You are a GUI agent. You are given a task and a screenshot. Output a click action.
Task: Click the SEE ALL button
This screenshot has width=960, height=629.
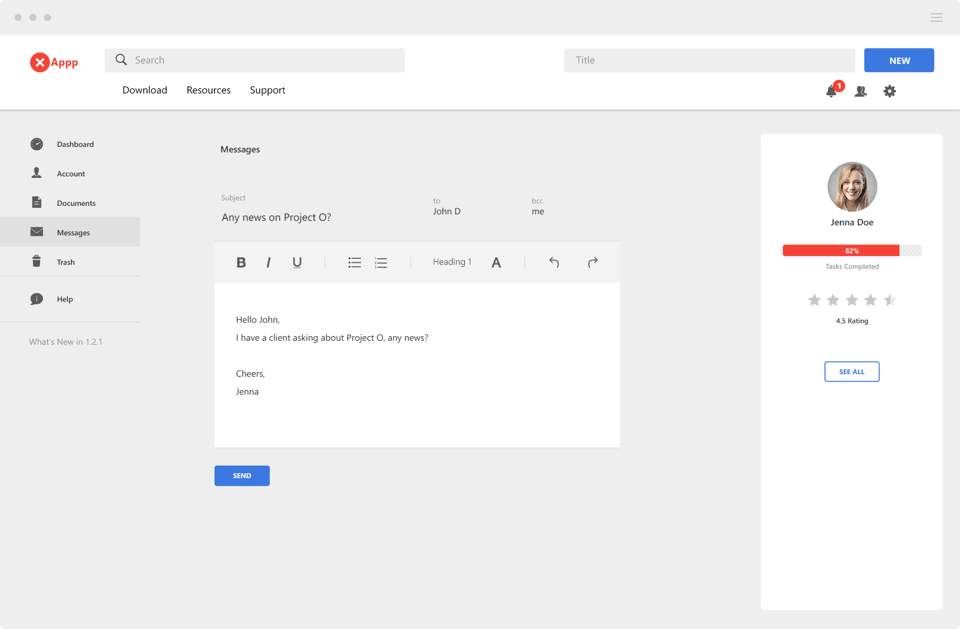(x=851, y=372)
